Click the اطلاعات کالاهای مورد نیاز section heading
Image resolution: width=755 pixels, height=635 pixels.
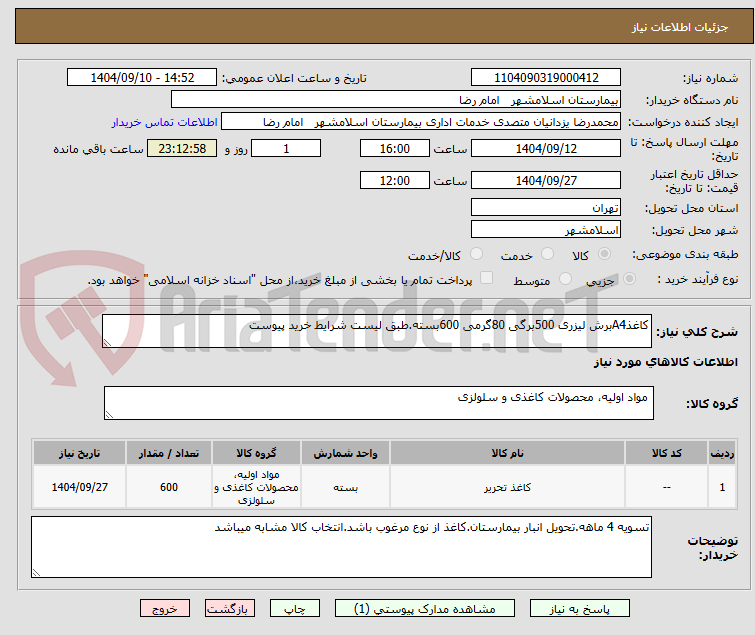(665, 362)
